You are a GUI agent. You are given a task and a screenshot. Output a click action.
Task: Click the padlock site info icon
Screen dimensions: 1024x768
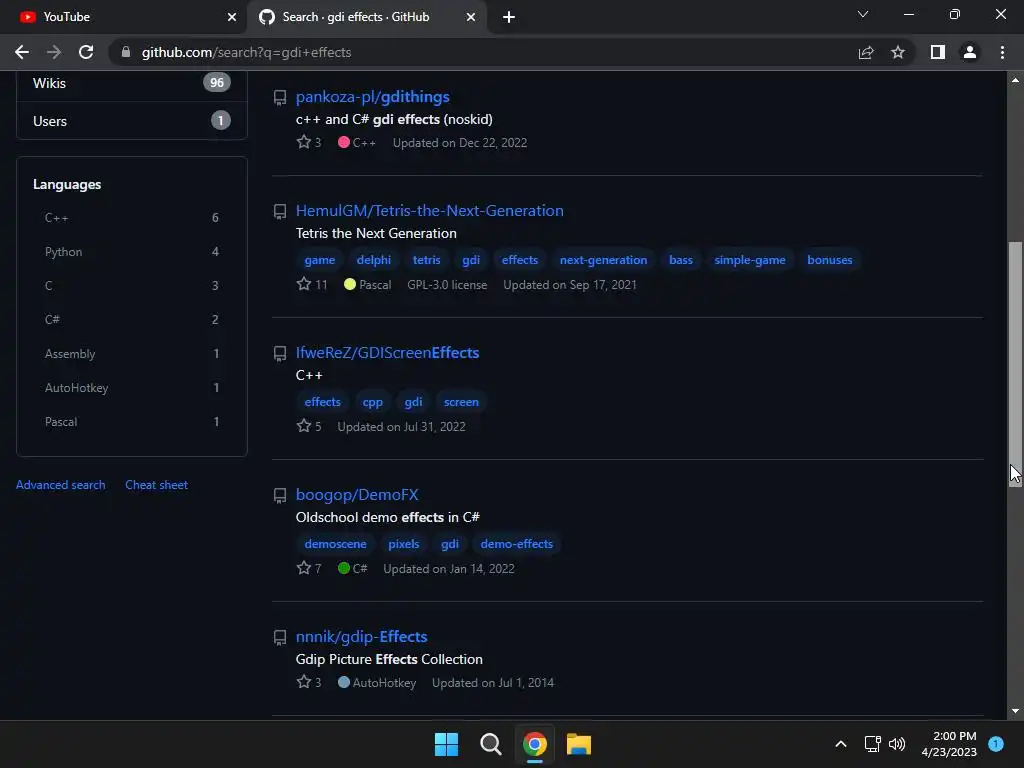click(x=126, y=52)
